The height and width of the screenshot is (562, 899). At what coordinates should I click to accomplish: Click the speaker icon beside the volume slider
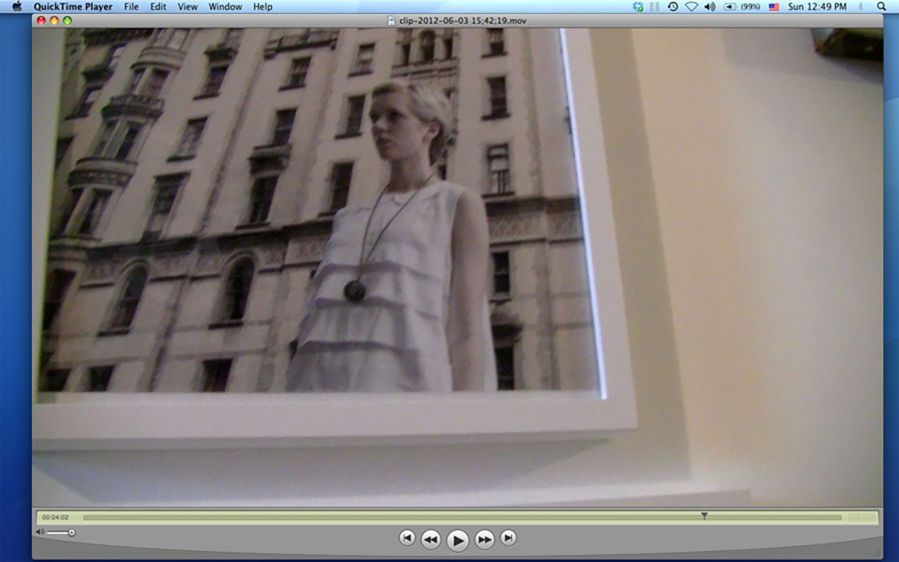pos(40,532)
